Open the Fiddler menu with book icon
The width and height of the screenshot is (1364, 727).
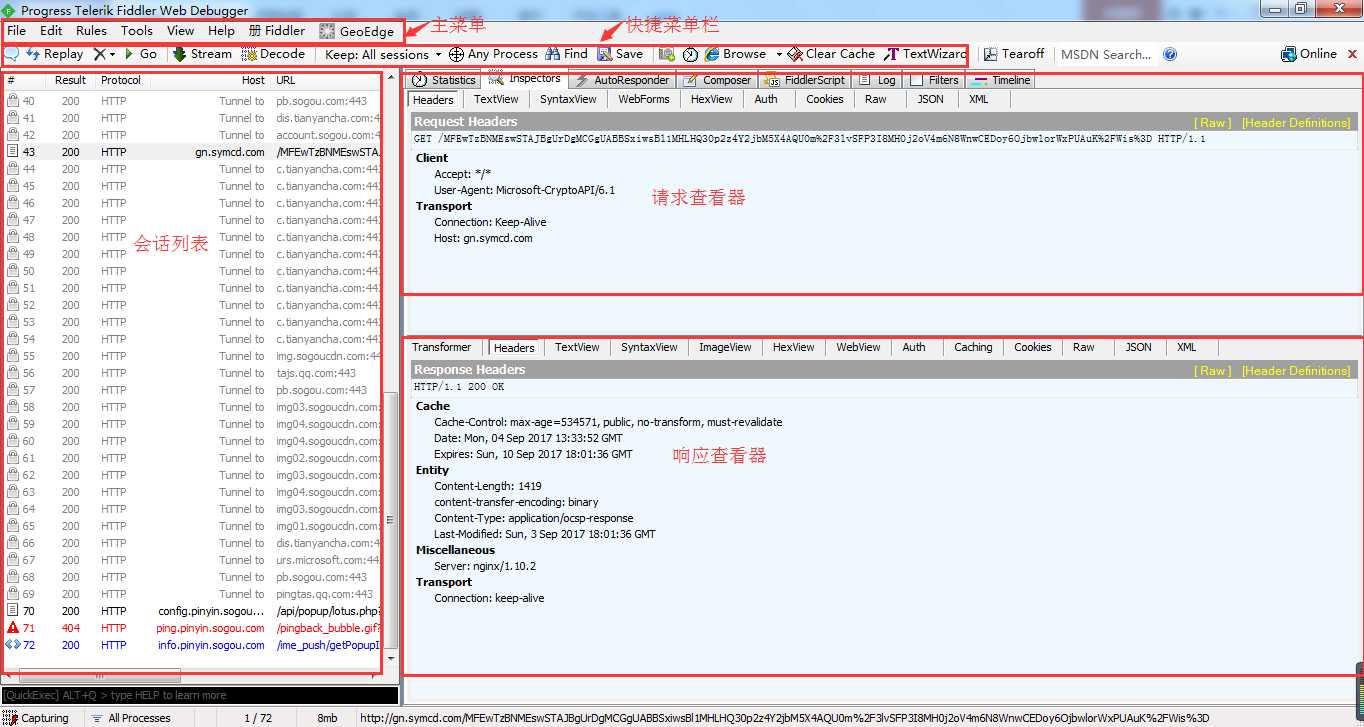(x=277, y=31)
